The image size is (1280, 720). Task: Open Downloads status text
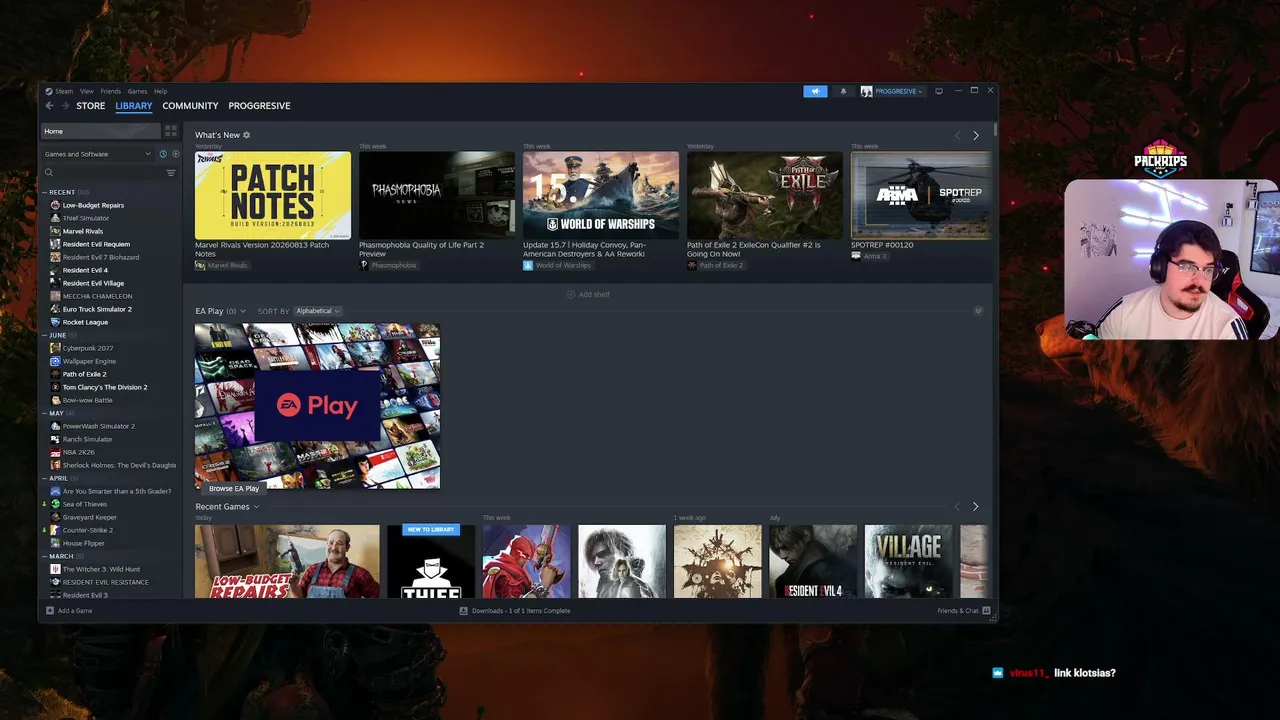521,610
